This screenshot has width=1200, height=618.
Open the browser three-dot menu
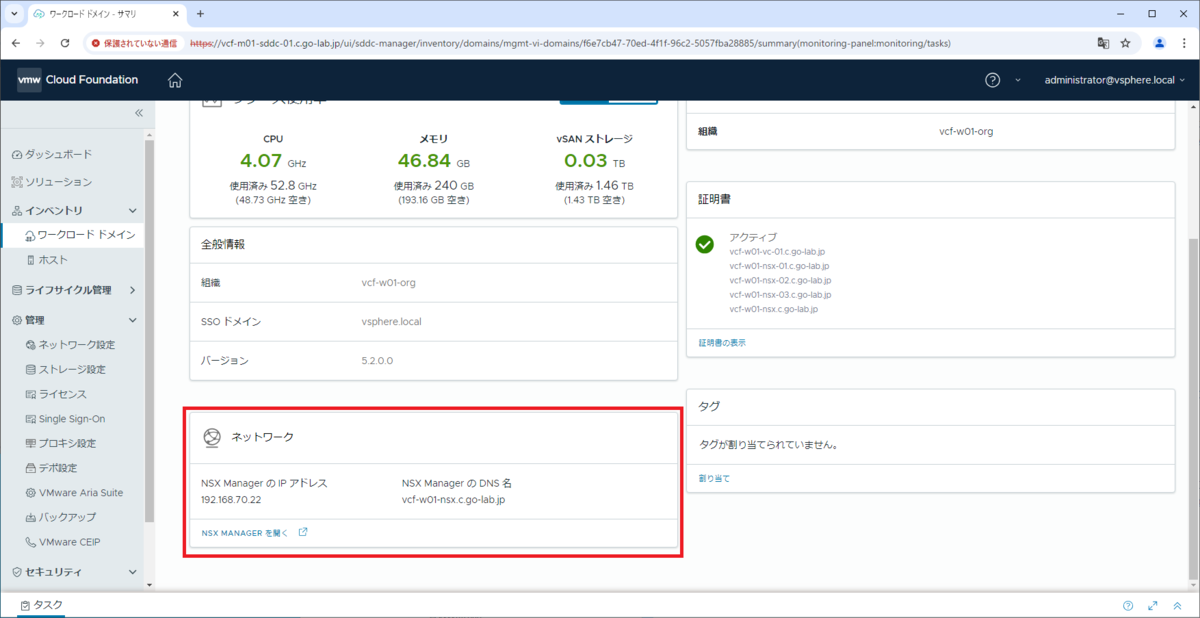coord(1184,43)
